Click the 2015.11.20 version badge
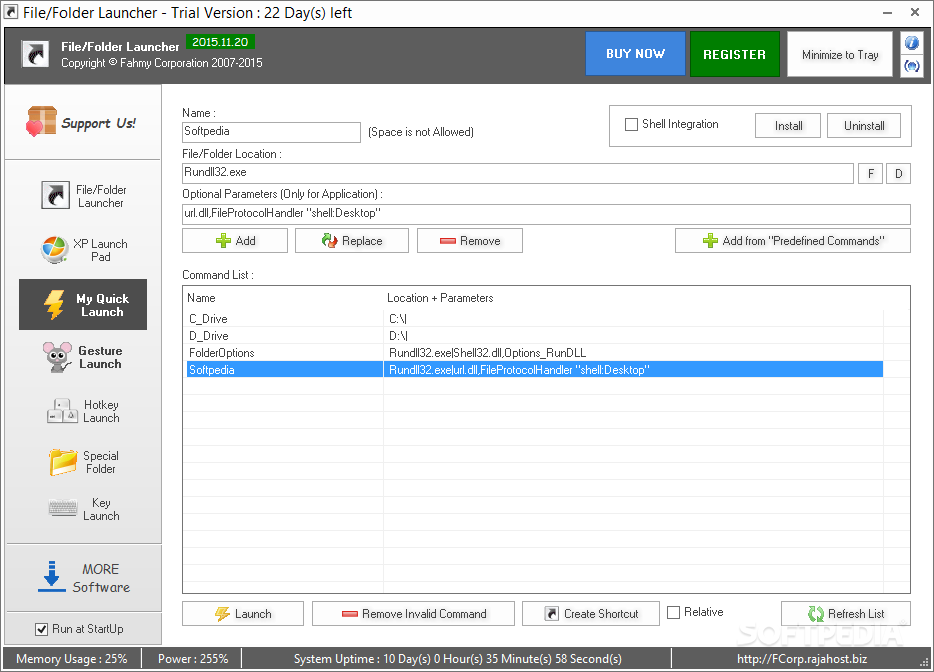 tap(220, 42)
